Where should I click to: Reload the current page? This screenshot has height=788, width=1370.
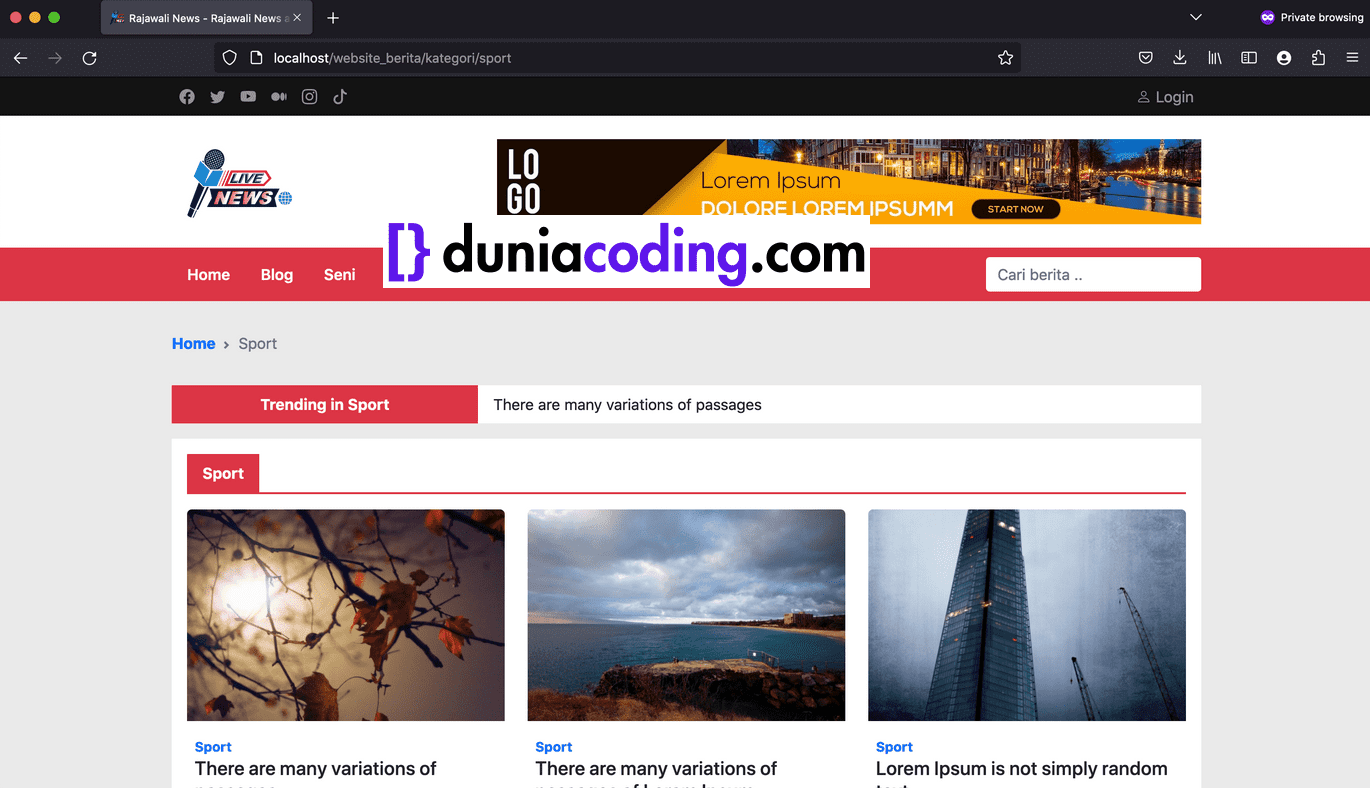89,58
